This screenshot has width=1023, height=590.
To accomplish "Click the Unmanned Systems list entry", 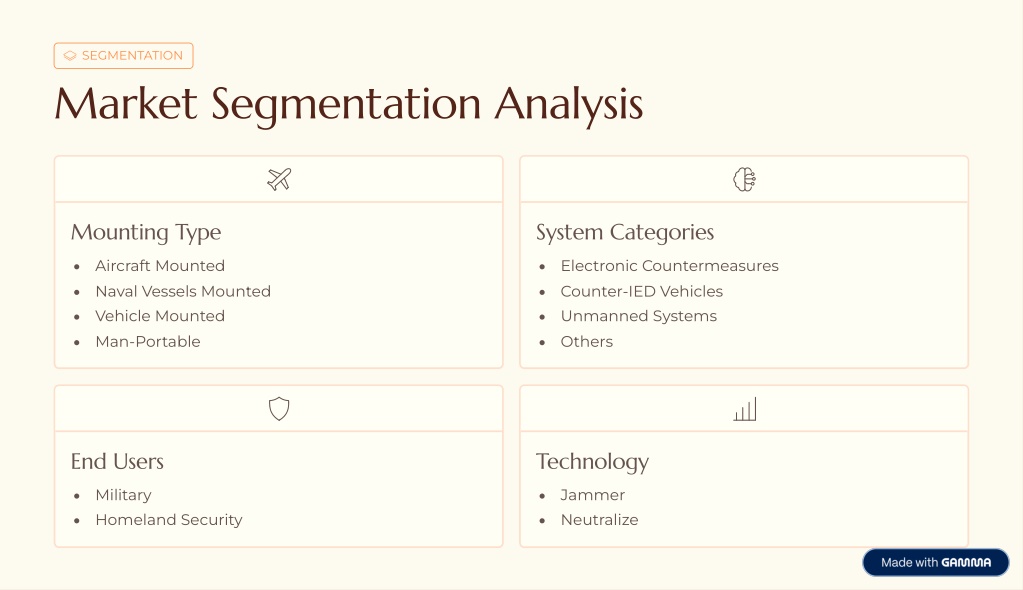I will (x=638, y=316).
